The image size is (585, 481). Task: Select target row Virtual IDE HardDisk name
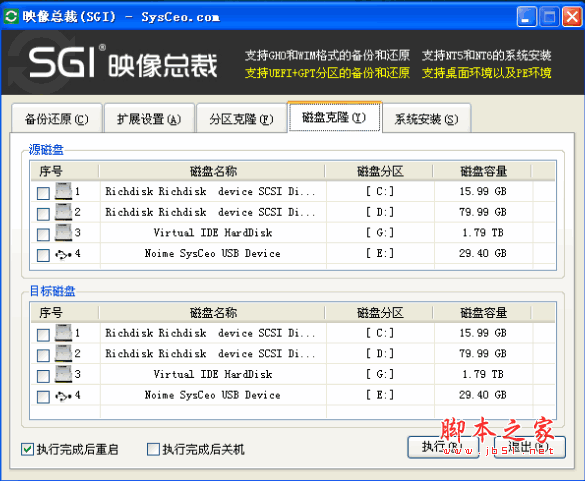point(213,374)
